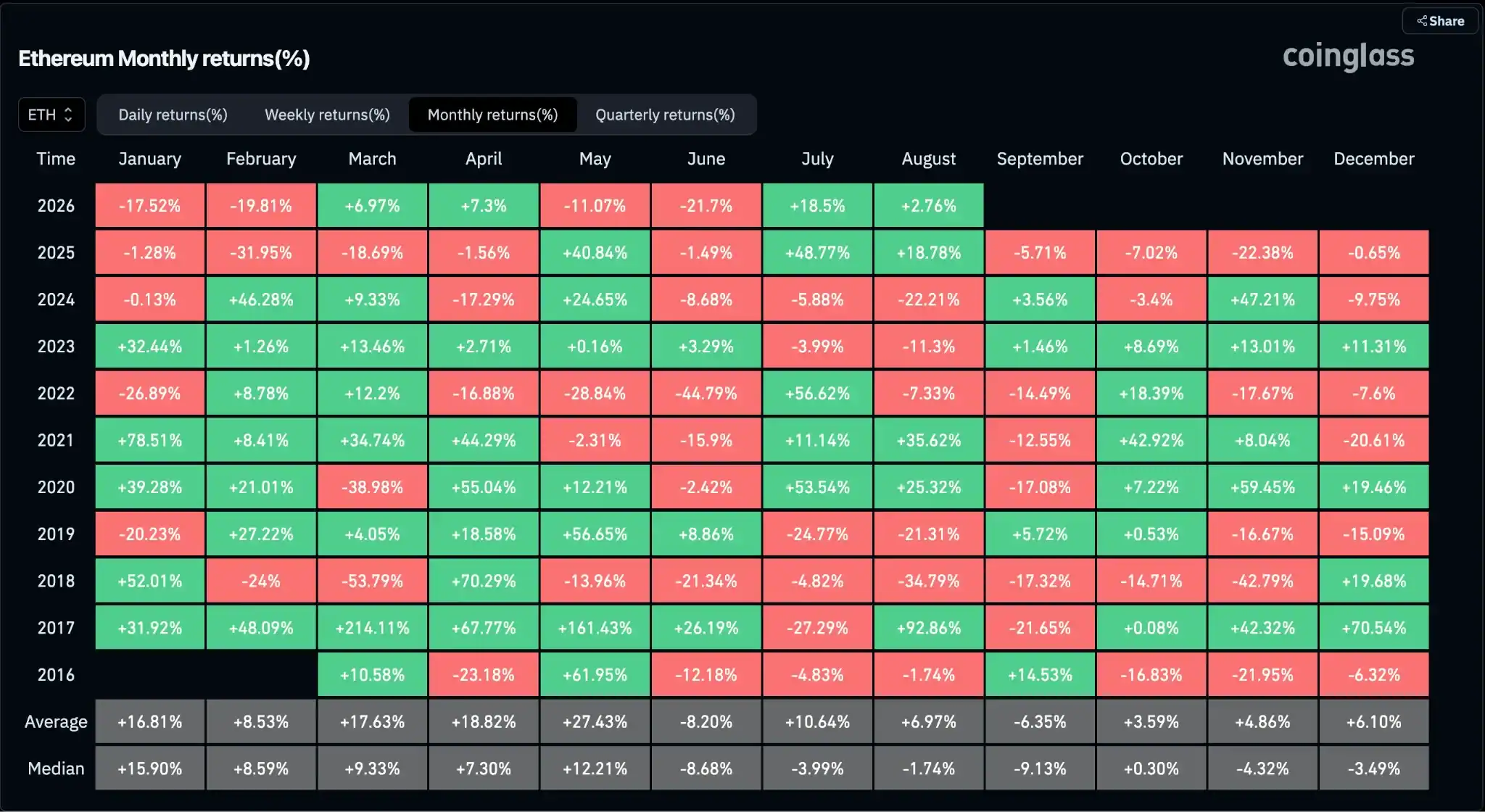The width and height of the screenshot is (1485, 812).
Task: Click the +47.21% cell for November 2024
Action: 1263,299
